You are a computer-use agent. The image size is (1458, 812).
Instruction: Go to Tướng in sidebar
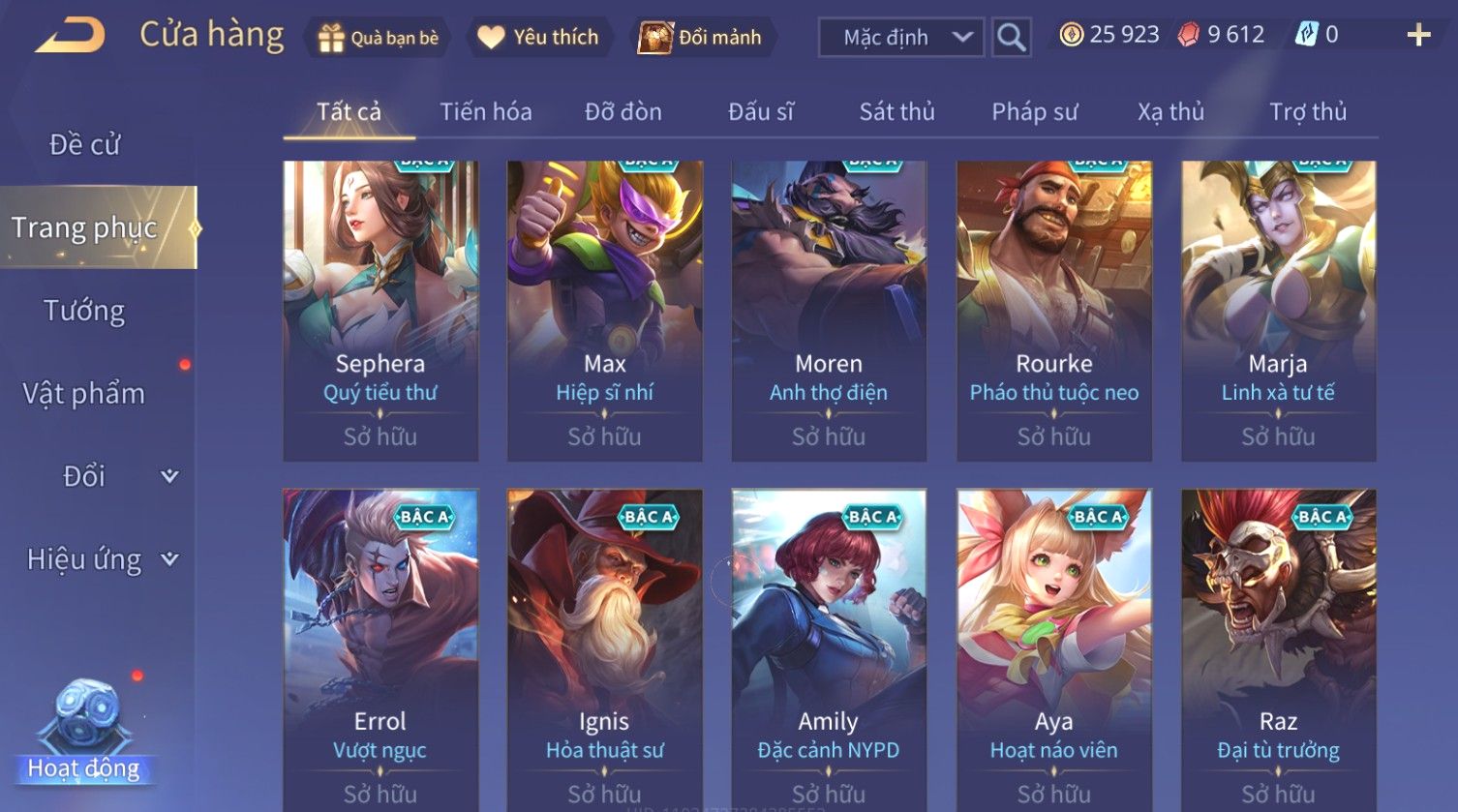[x=84, y=311]
